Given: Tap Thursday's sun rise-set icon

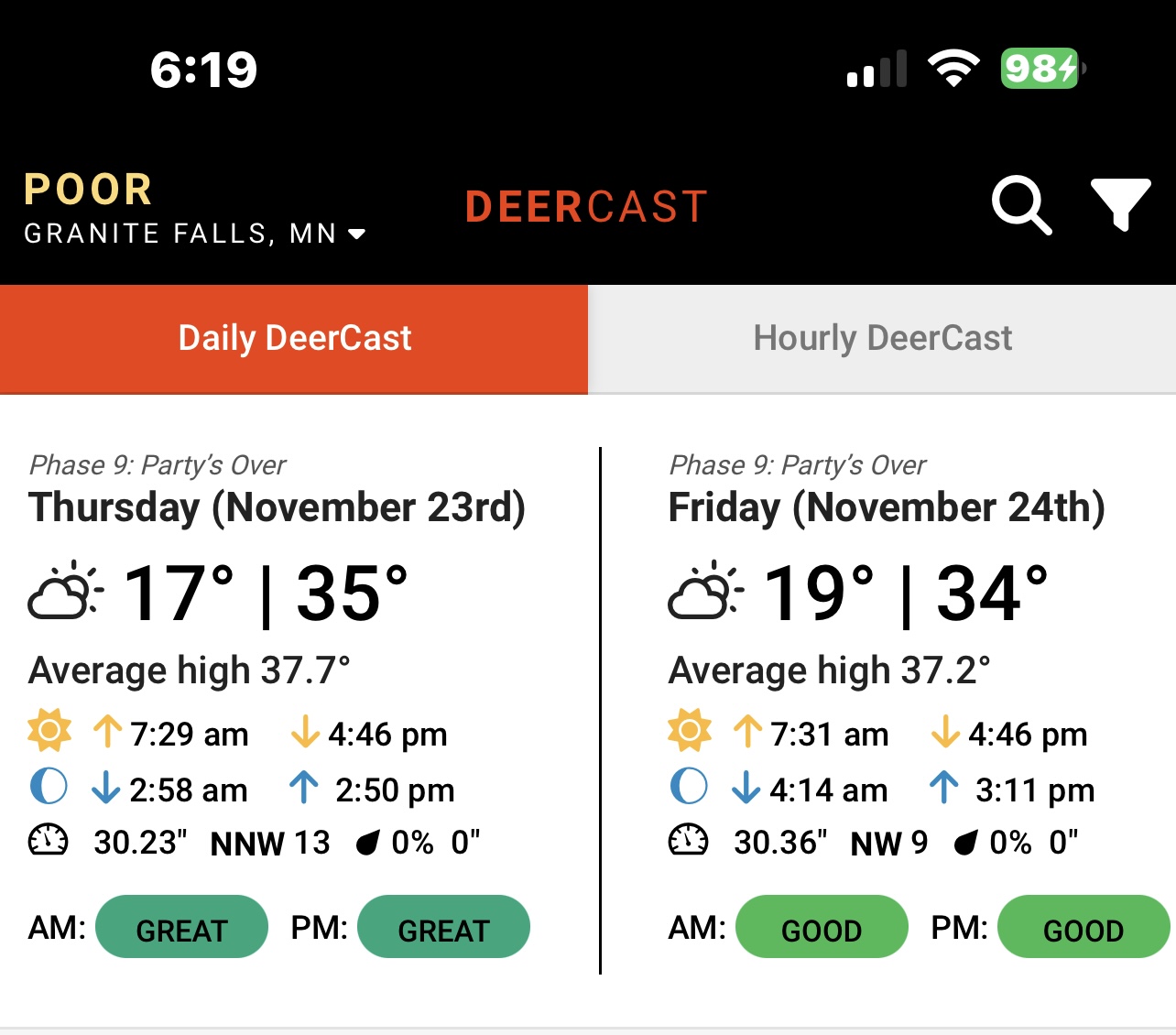Looking at the screenshot, I should [x=49, y=731].
